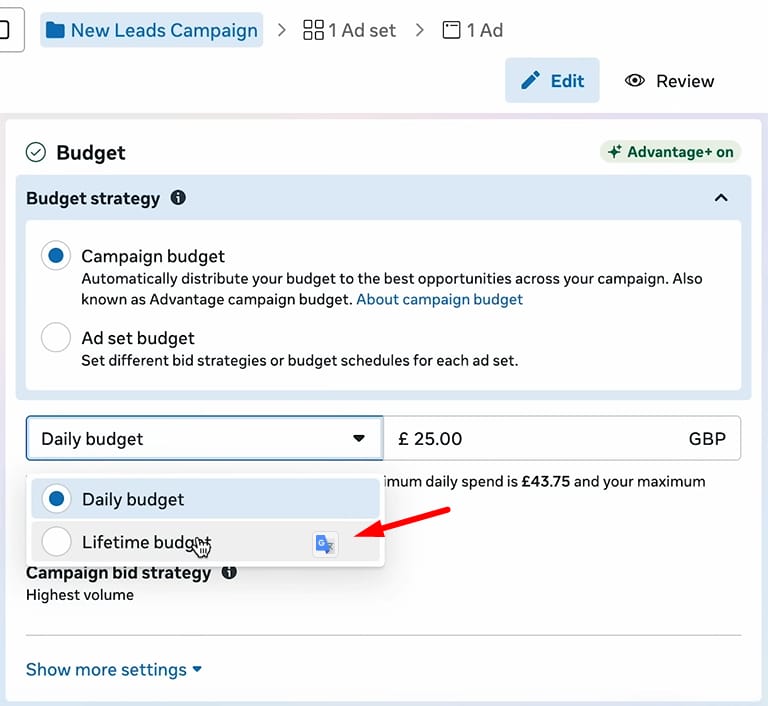Screen dimensions: 768x706
Task: Expand Show more settings
Action: coord(114,669)
